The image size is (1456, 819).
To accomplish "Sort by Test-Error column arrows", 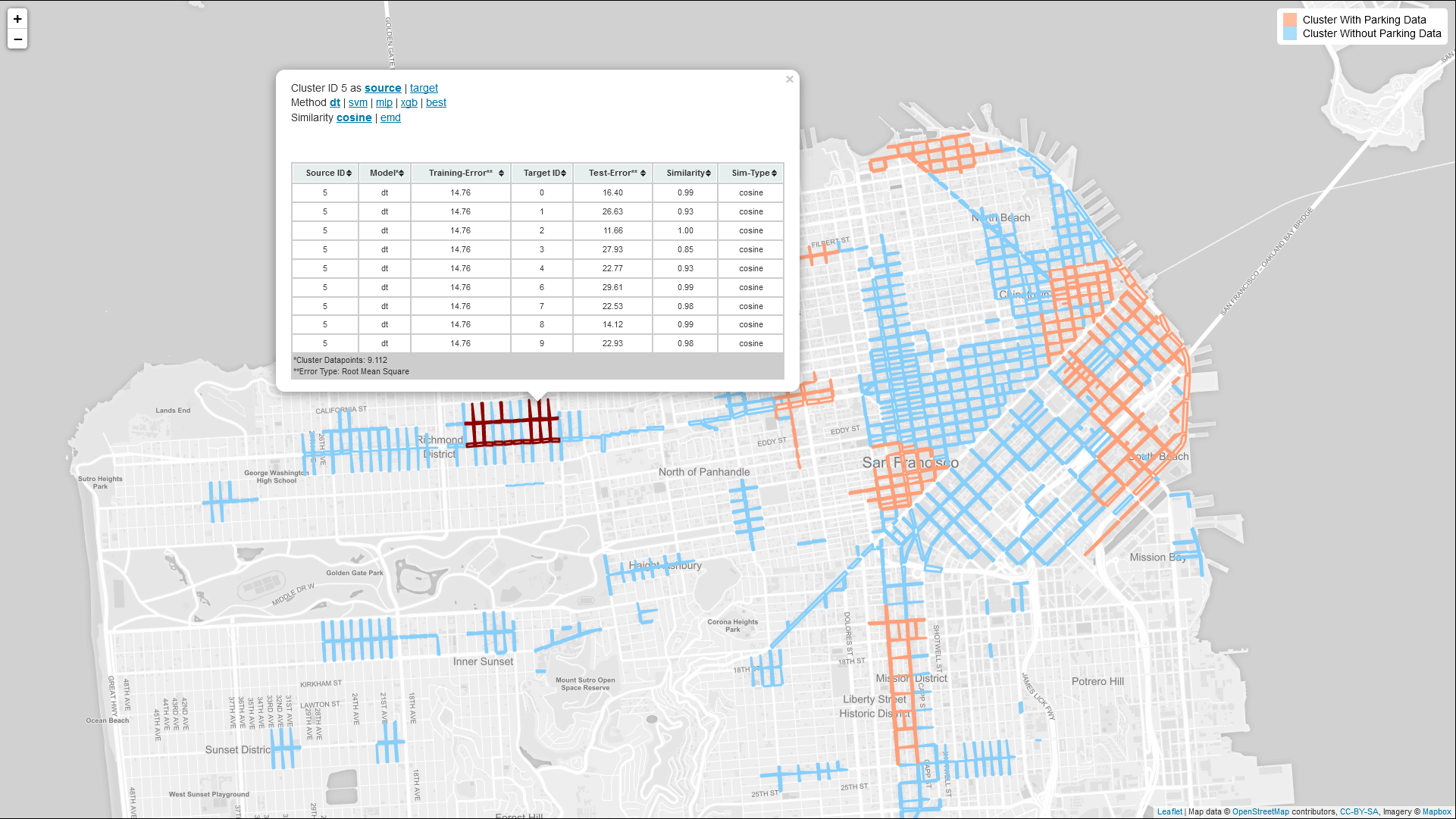I will pos(643,173).
